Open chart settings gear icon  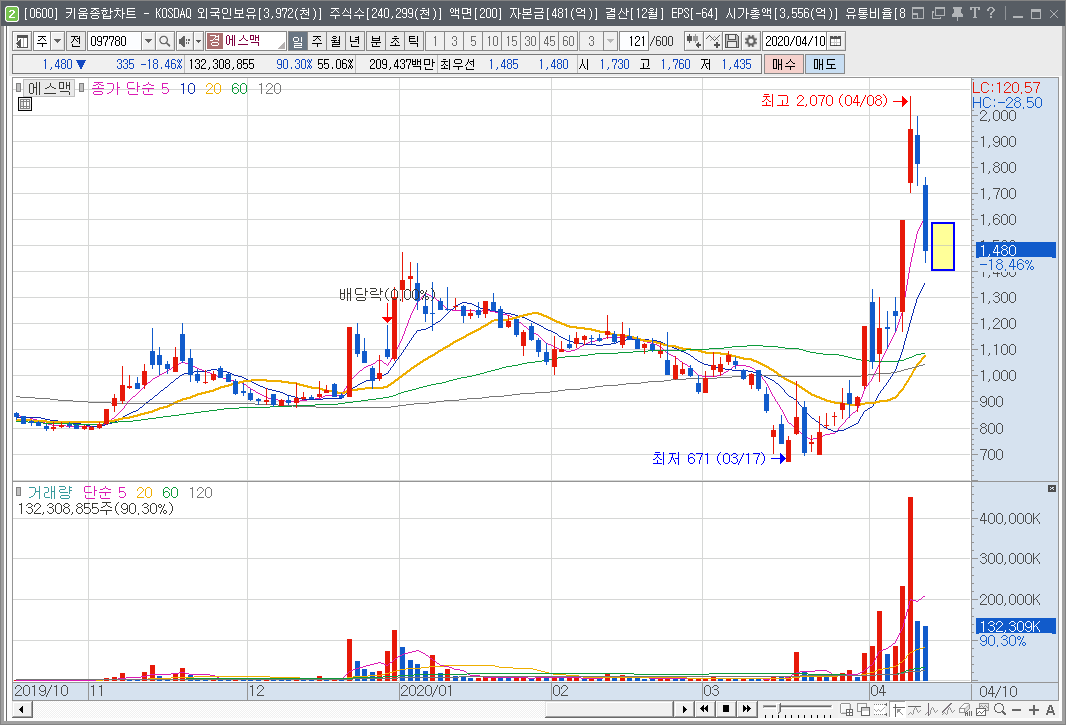[751, 41]
